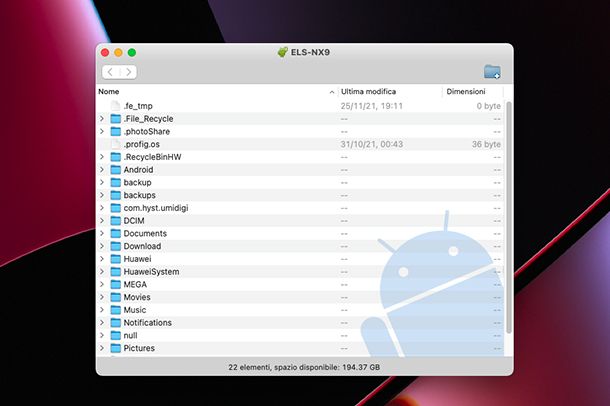Click the status bar showing 22 elementi

[x=304, y=367]
